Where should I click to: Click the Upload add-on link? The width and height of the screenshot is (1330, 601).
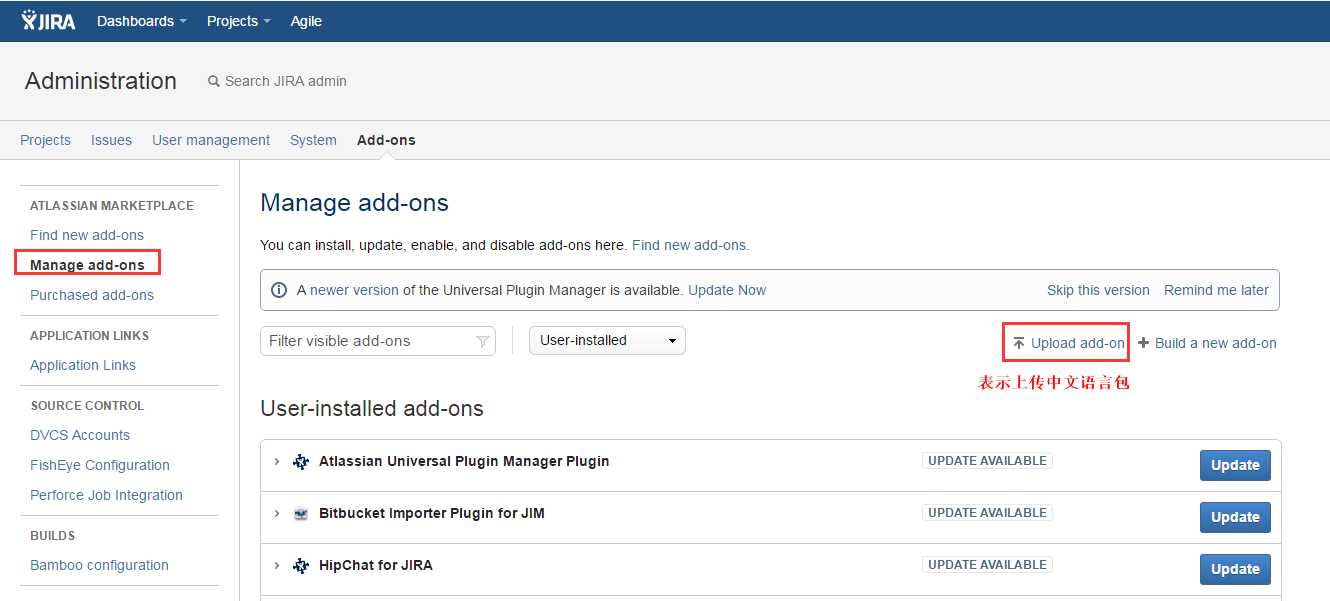(x=1078, y=343)
